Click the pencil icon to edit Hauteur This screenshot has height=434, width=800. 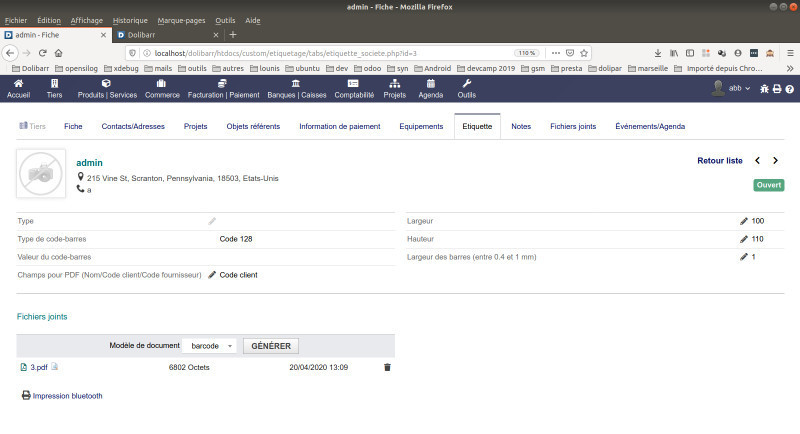click(743, 239)
